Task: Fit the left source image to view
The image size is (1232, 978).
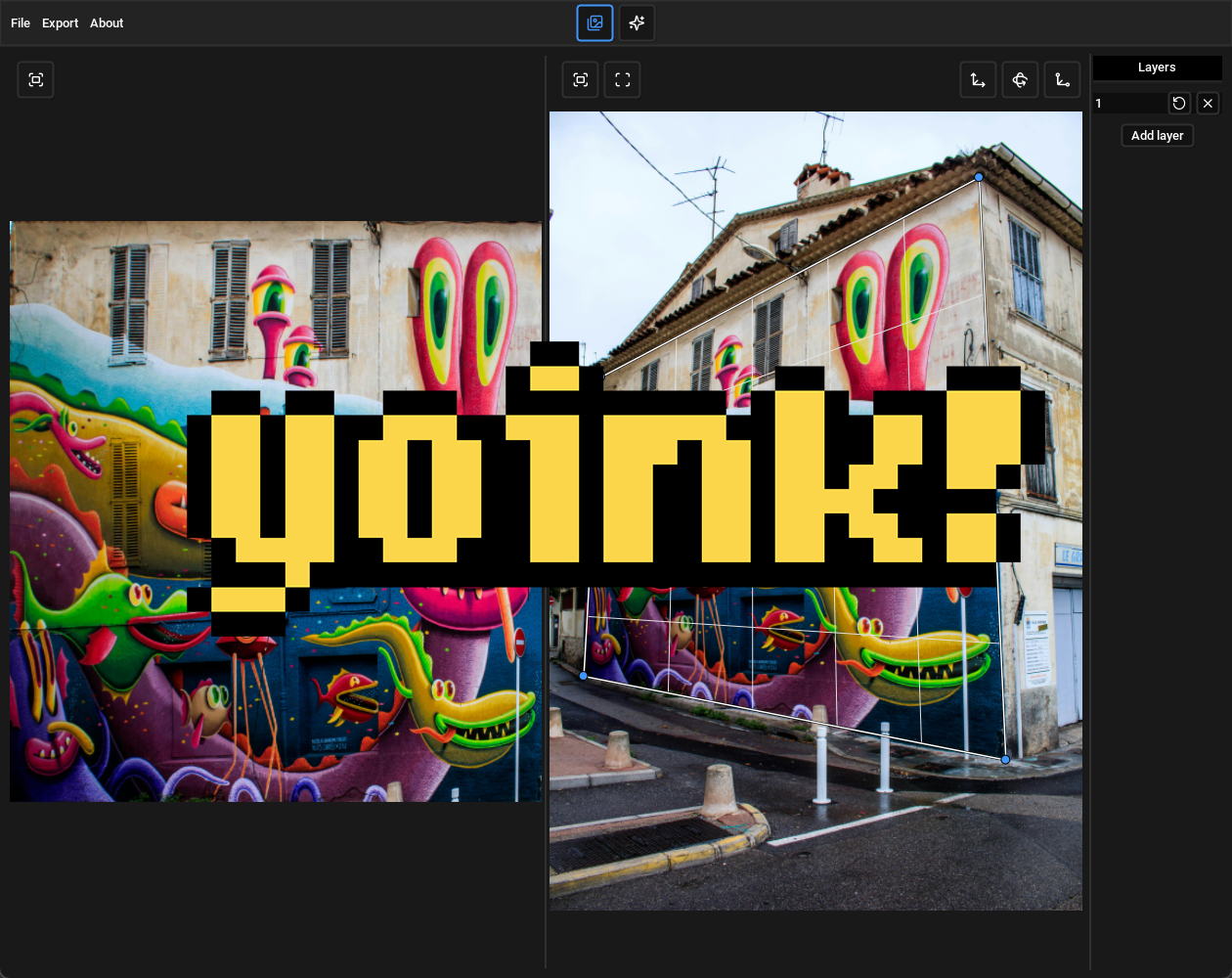Action: tap(35, 79)
